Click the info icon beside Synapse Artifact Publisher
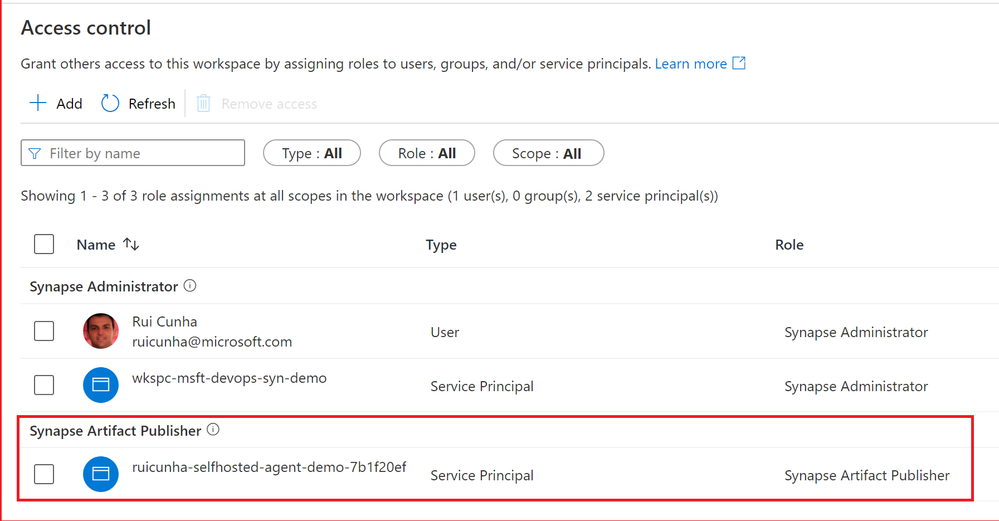 click(213, 430)
